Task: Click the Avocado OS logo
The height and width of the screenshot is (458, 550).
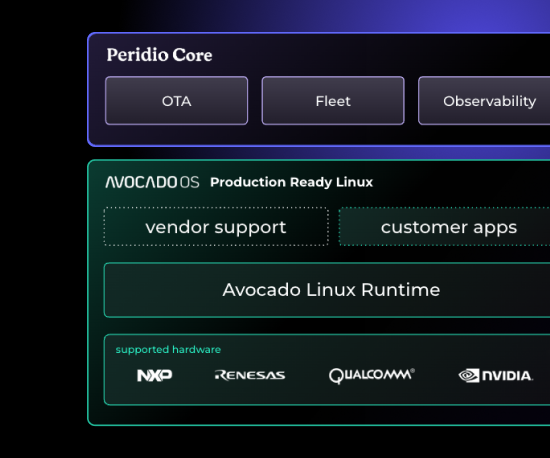Action: pyautogui.click(x=152, y=182)
